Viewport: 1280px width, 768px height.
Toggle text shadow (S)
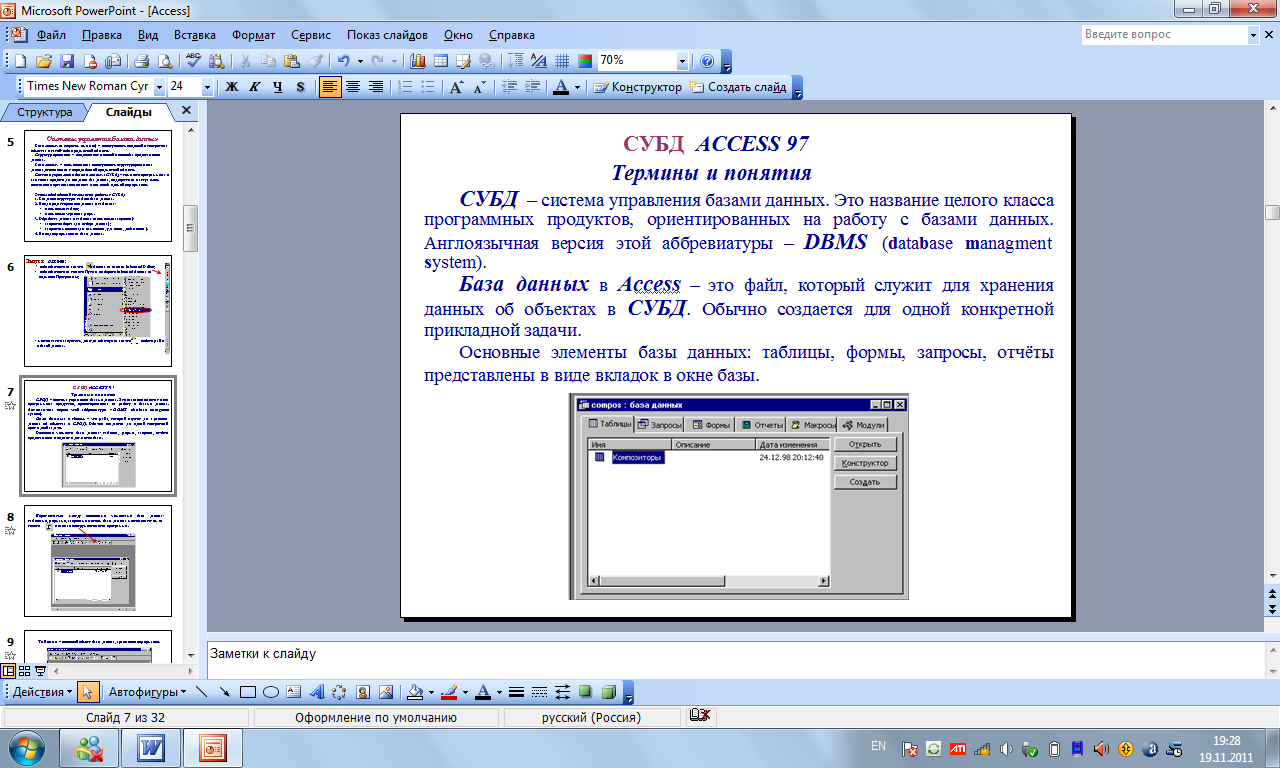point(300,87)
